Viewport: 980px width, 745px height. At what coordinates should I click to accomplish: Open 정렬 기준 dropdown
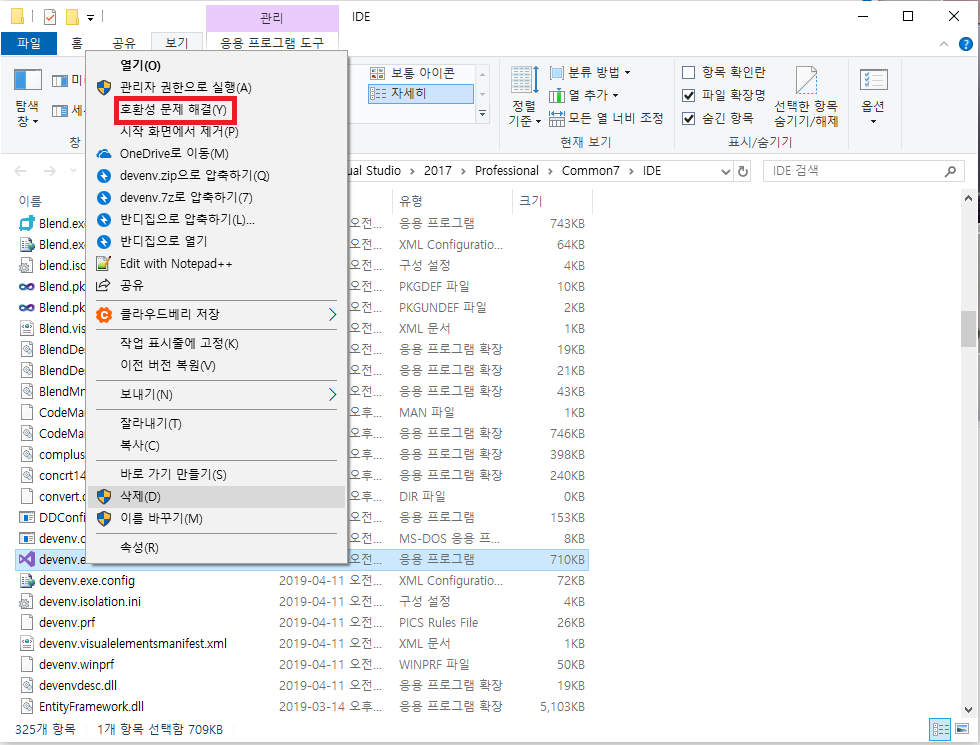tap(524, 96)
